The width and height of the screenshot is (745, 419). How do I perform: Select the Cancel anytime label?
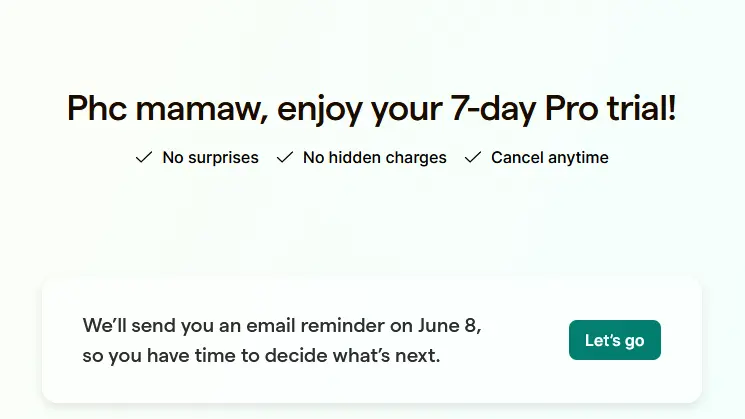(x=550, y=157)
